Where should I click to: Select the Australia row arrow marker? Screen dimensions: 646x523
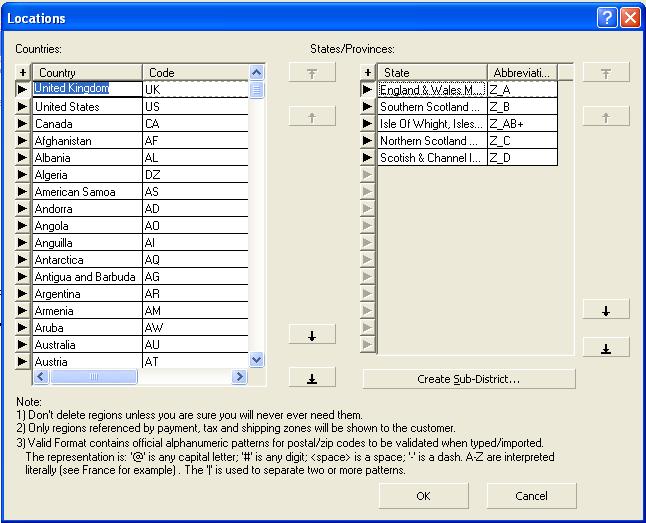point(23,344)
